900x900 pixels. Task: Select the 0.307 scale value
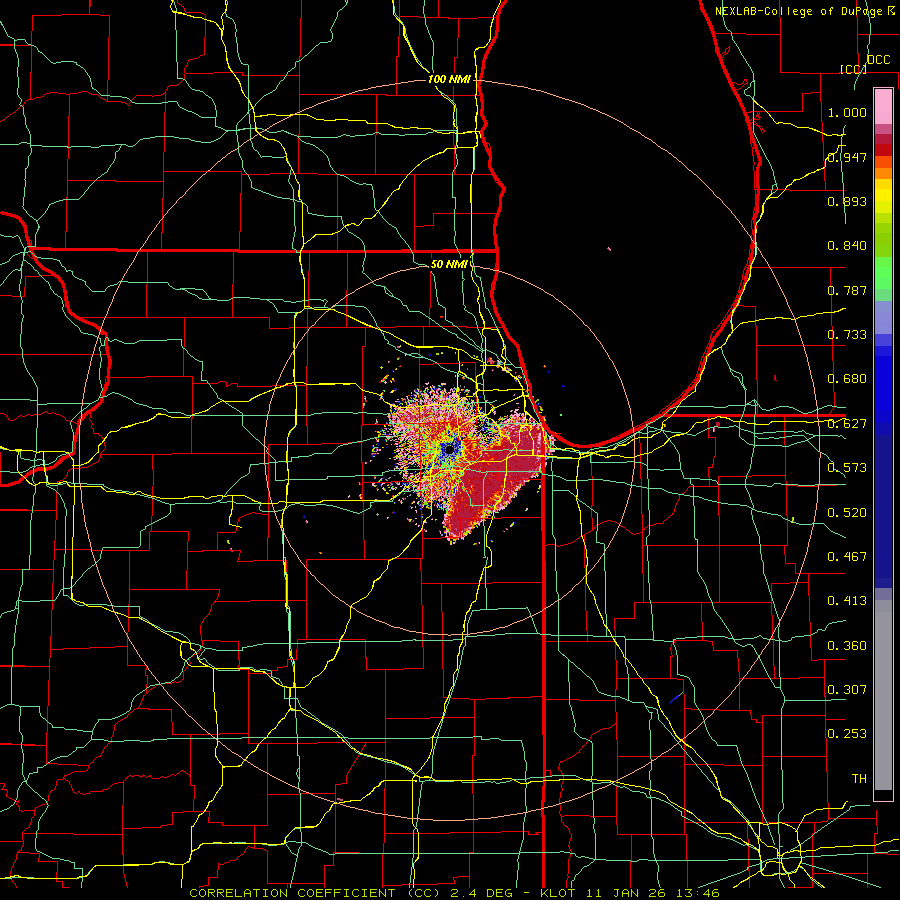click(x=847, y=689)
